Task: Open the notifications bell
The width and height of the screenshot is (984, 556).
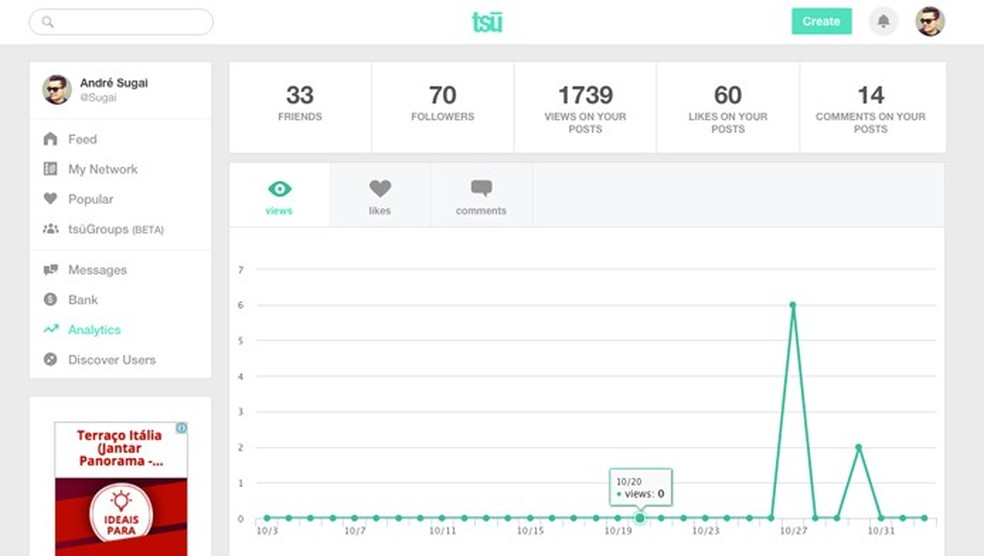Action: pos(883,21)
